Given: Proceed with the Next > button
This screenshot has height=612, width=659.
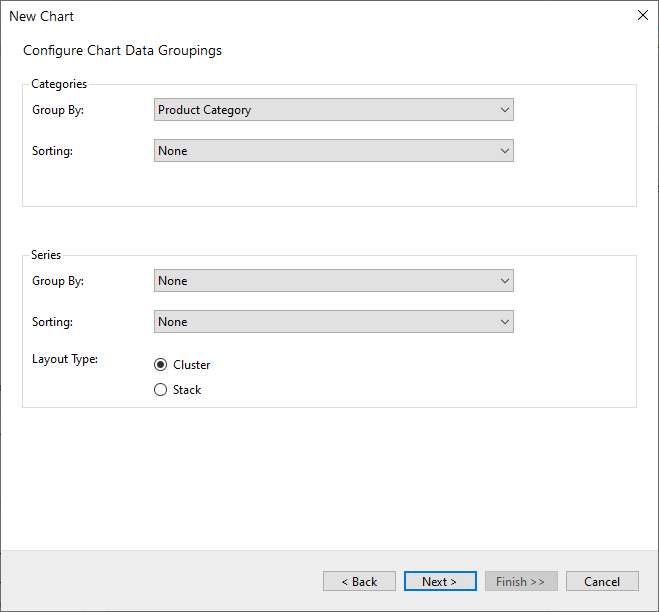Looking at the screenshot, I should (440, 581).
